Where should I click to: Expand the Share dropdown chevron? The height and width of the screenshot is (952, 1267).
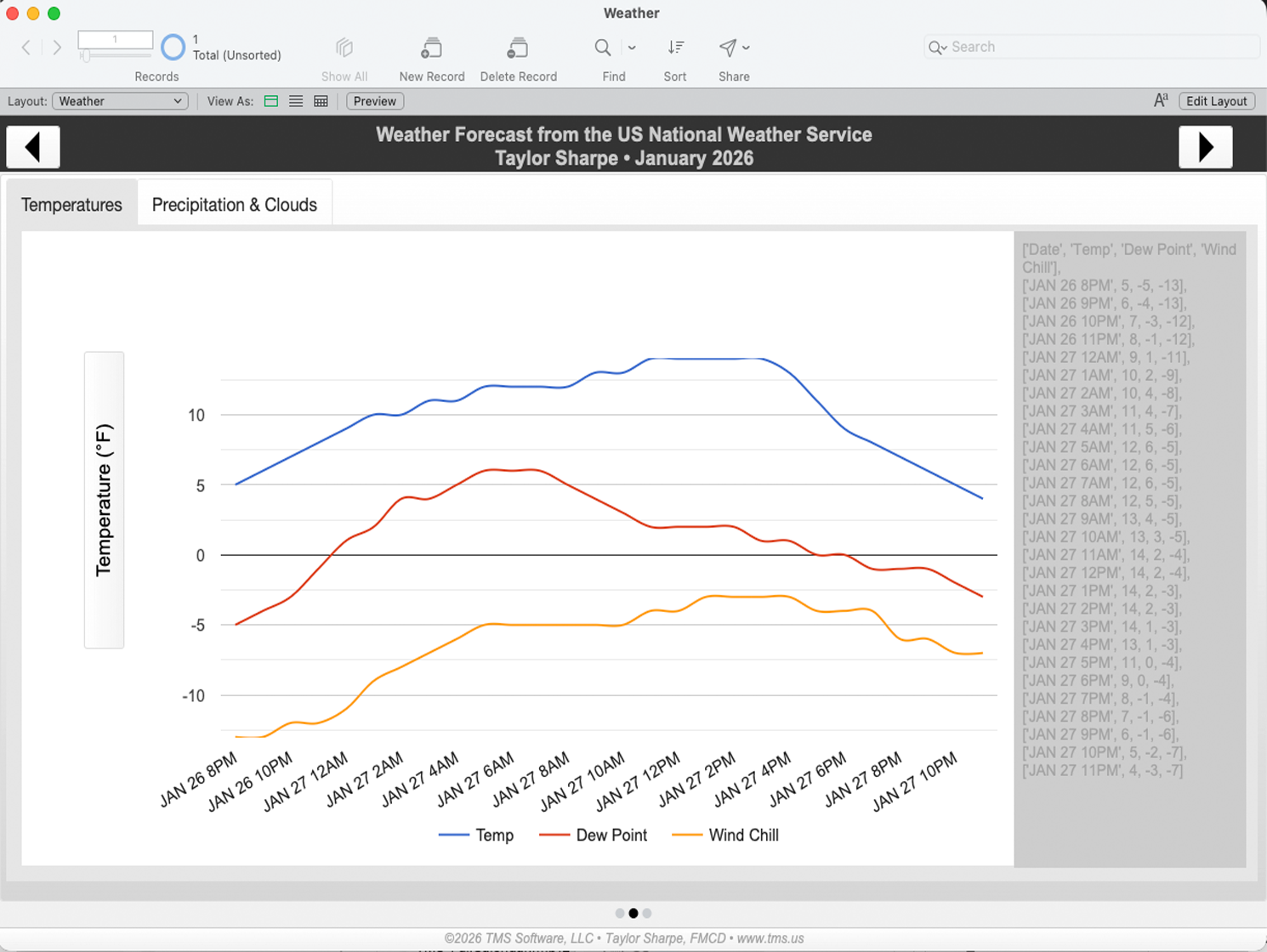pyautogui.click(x=746, y=48)
